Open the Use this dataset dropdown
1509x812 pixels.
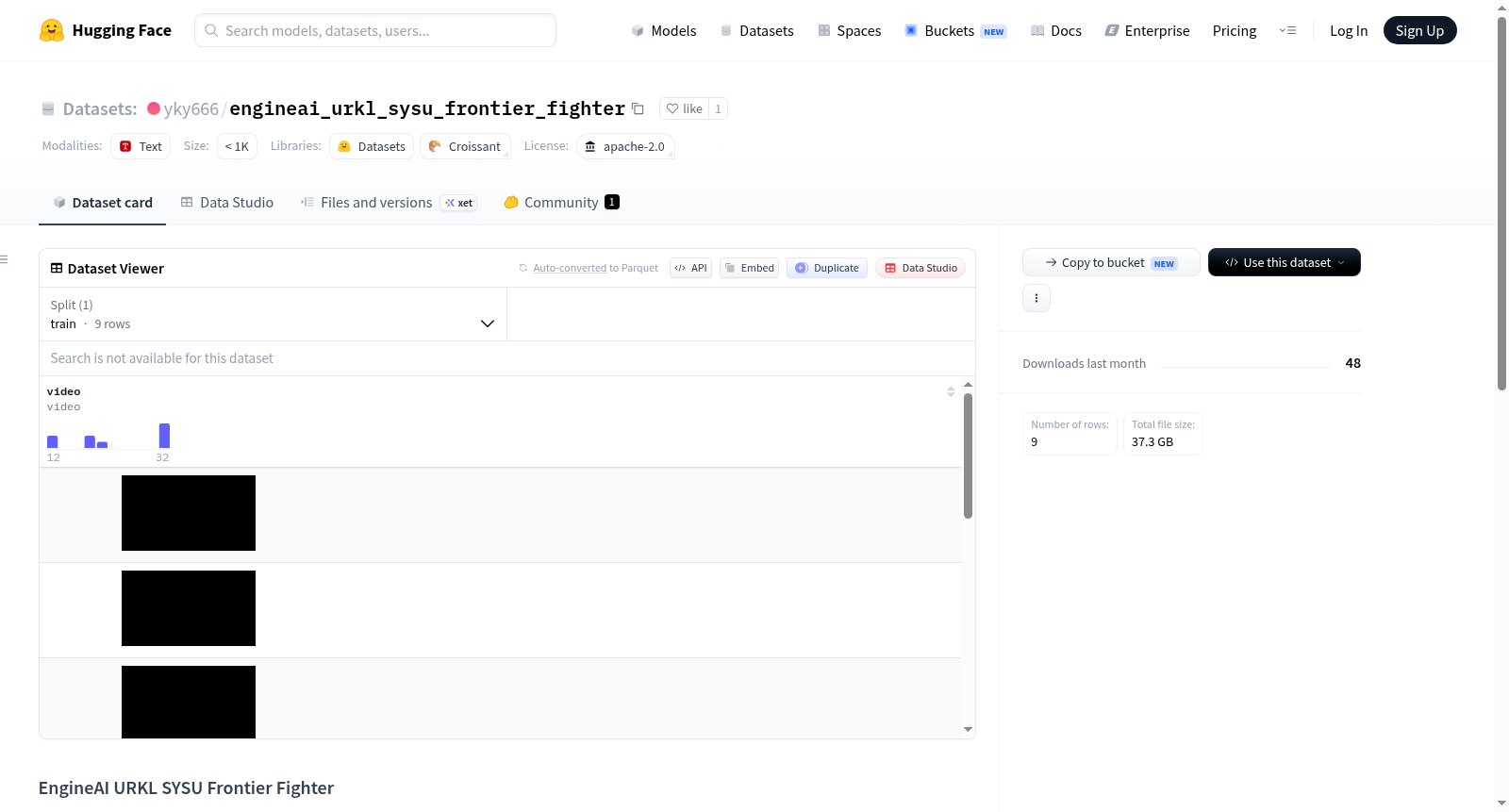click(x=1285, y=262)
